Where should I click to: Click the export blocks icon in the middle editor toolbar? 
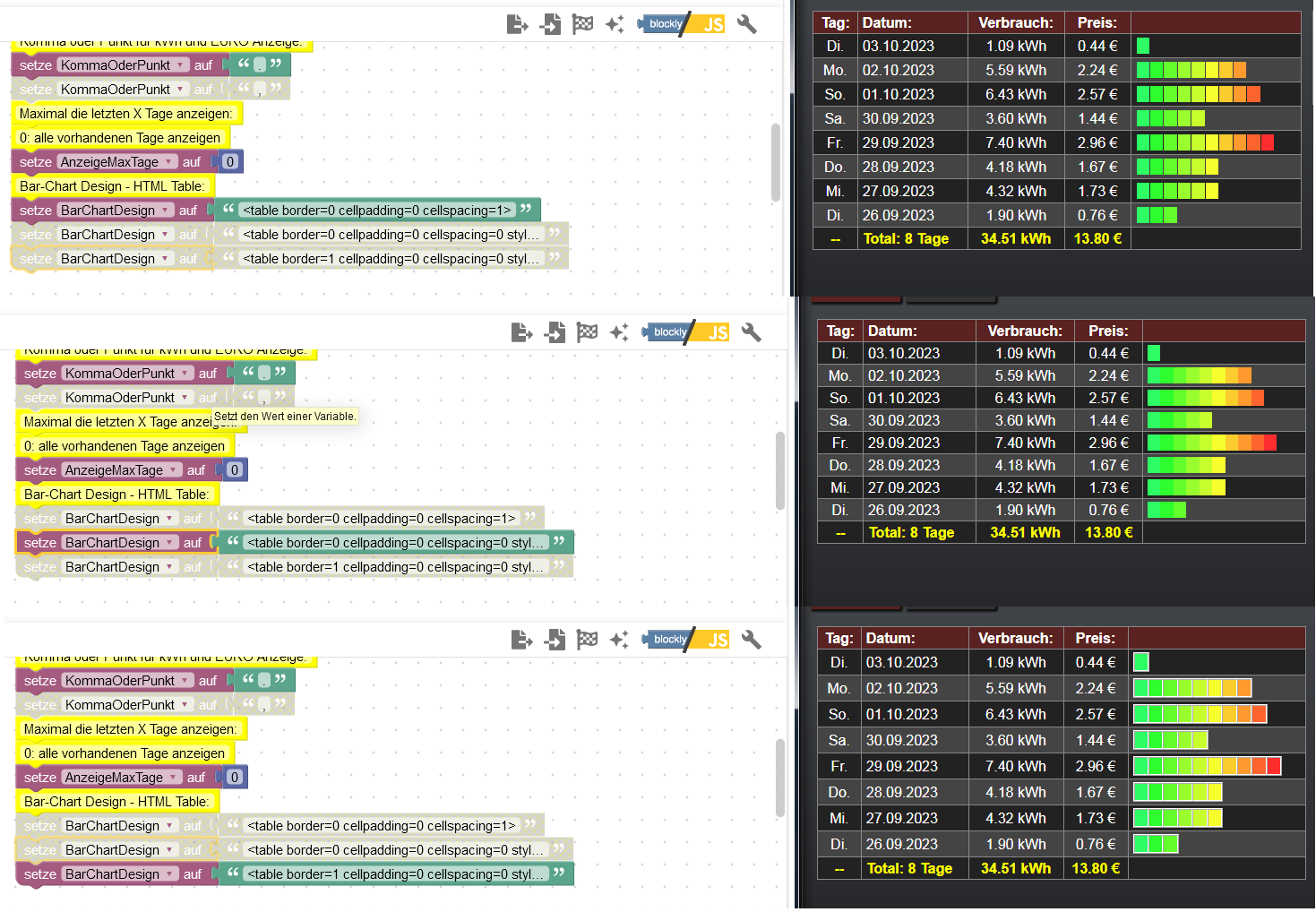click(521, 332)
